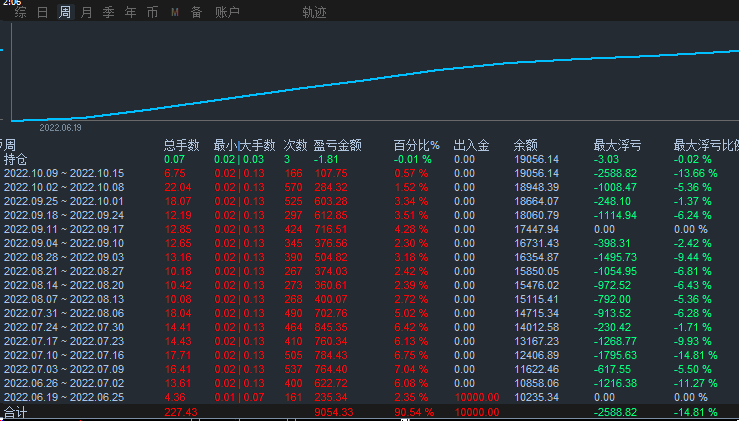The height and width of the screenshot is (421, 739).
Task: Click the 持仓 total lots 0.07
Action: (x=174, y=159)
